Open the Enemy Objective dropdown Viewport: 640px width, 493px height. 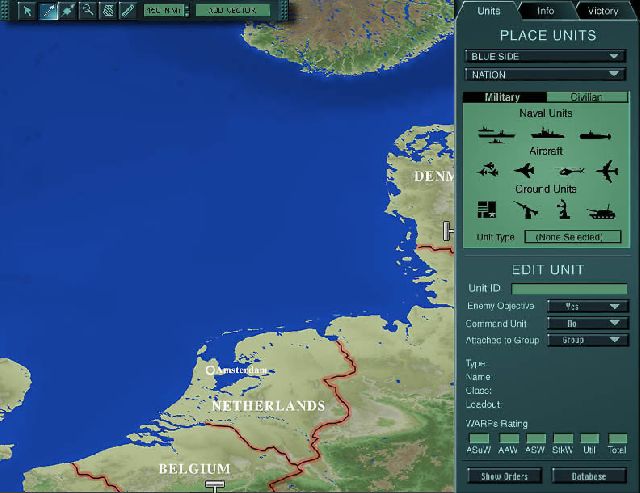pyautogui.click(x=587, y=306)
